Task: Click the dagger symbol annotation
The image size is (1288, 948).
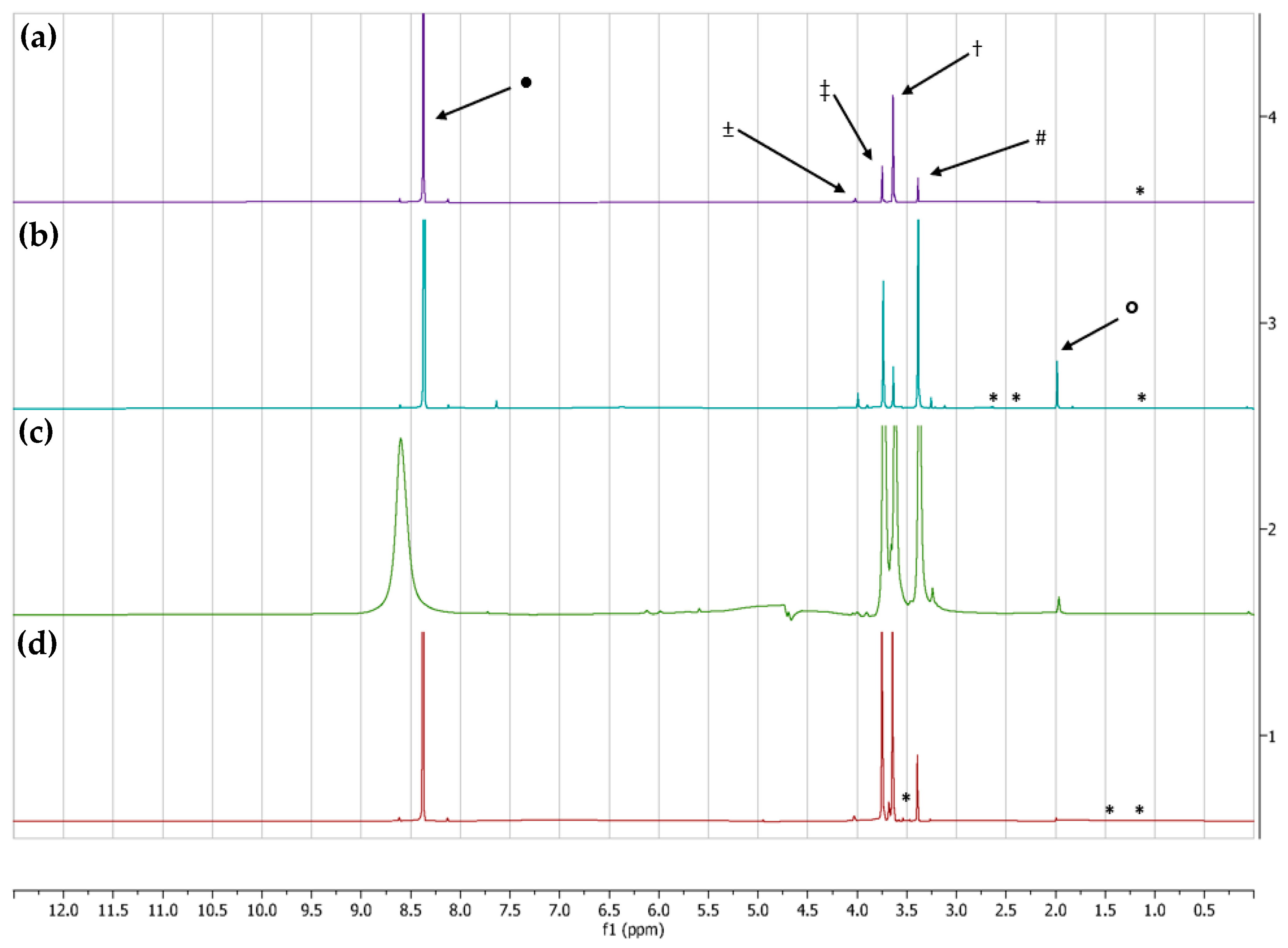Action: tap(977, 48)
